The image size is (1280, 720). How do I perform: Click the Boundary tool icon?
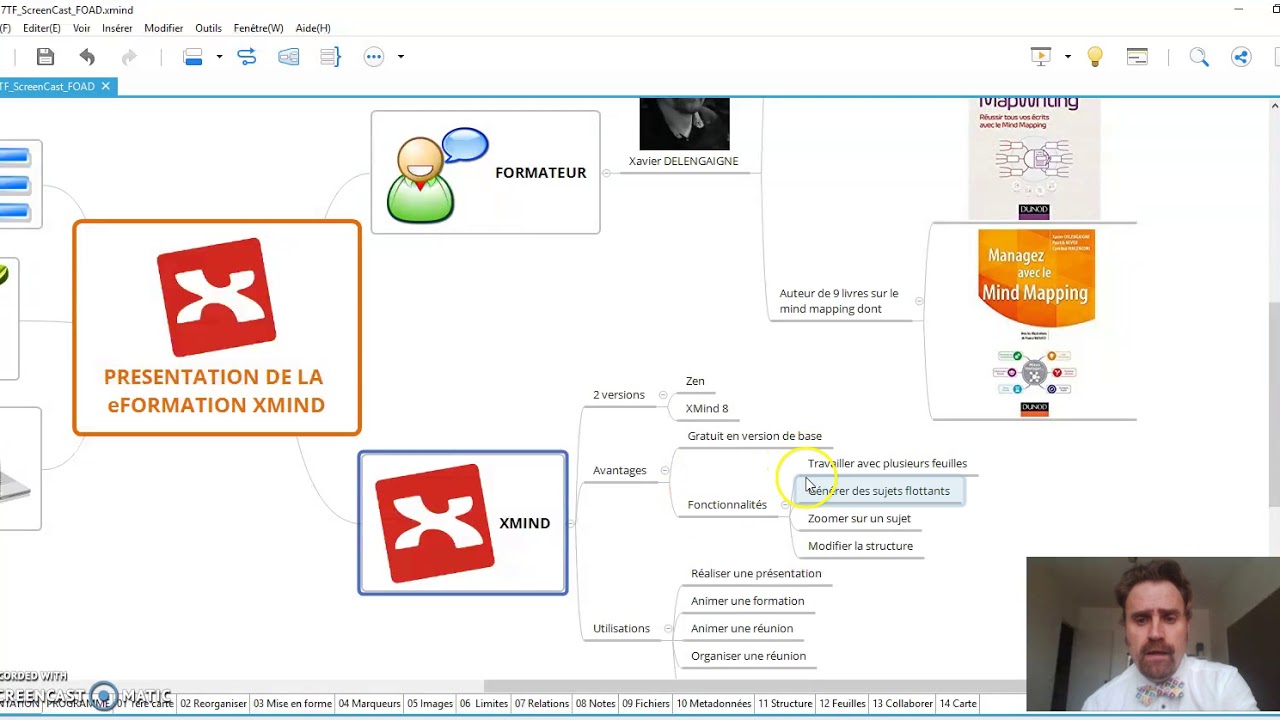[289, 57]
